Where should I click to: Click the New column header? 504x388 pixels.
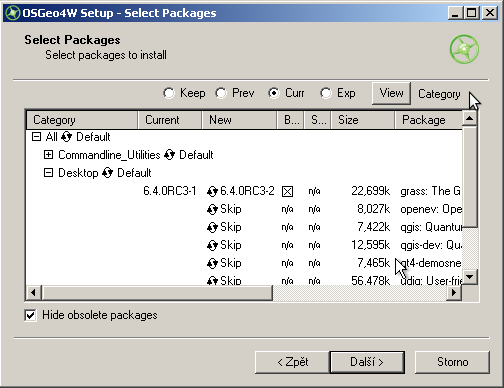[239, 120]
